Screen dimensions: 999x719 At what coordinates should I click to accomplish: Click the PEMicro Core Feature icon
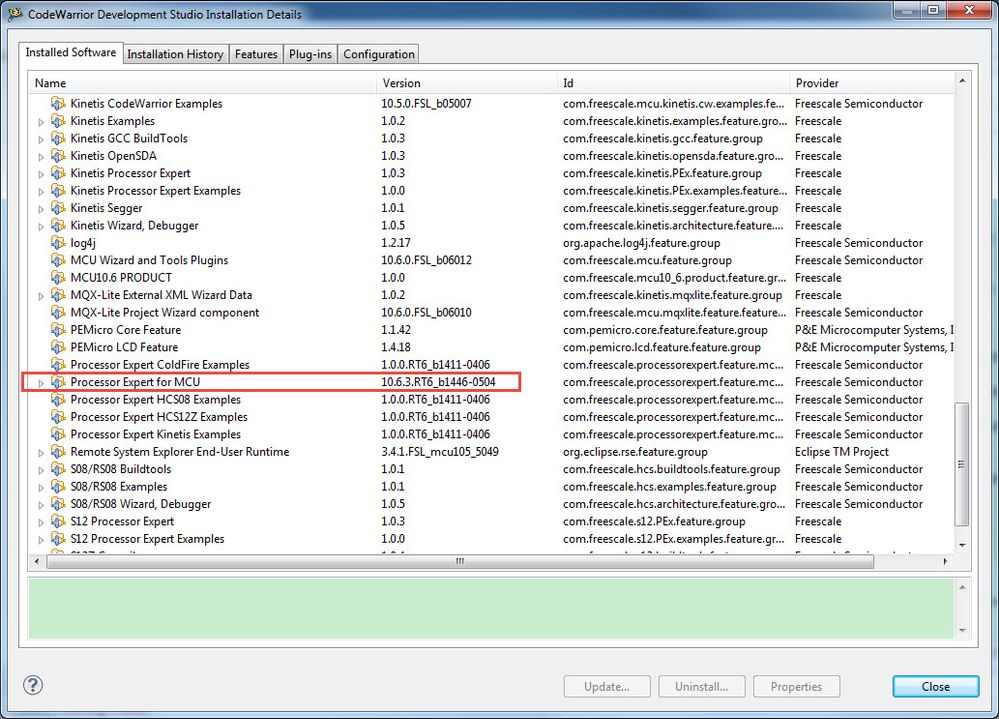tap(58, 330)
